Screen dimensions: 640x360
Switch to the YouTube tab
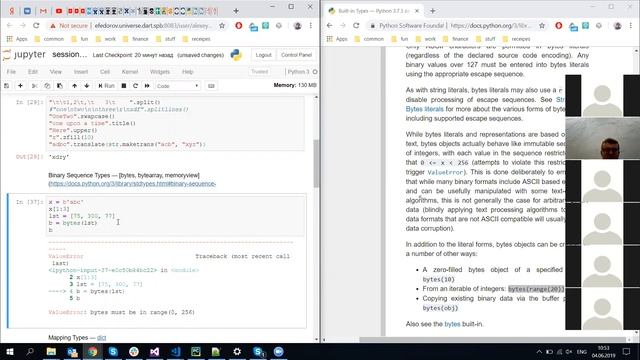(x=59, y=11)
